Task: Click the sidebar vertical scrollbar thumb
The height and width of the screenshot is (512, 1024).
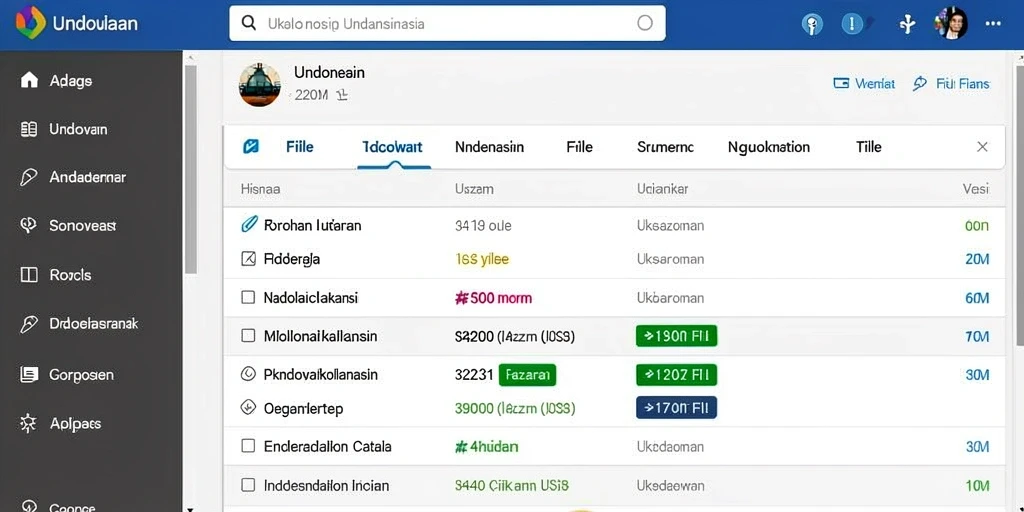Action: pos(190,169)
